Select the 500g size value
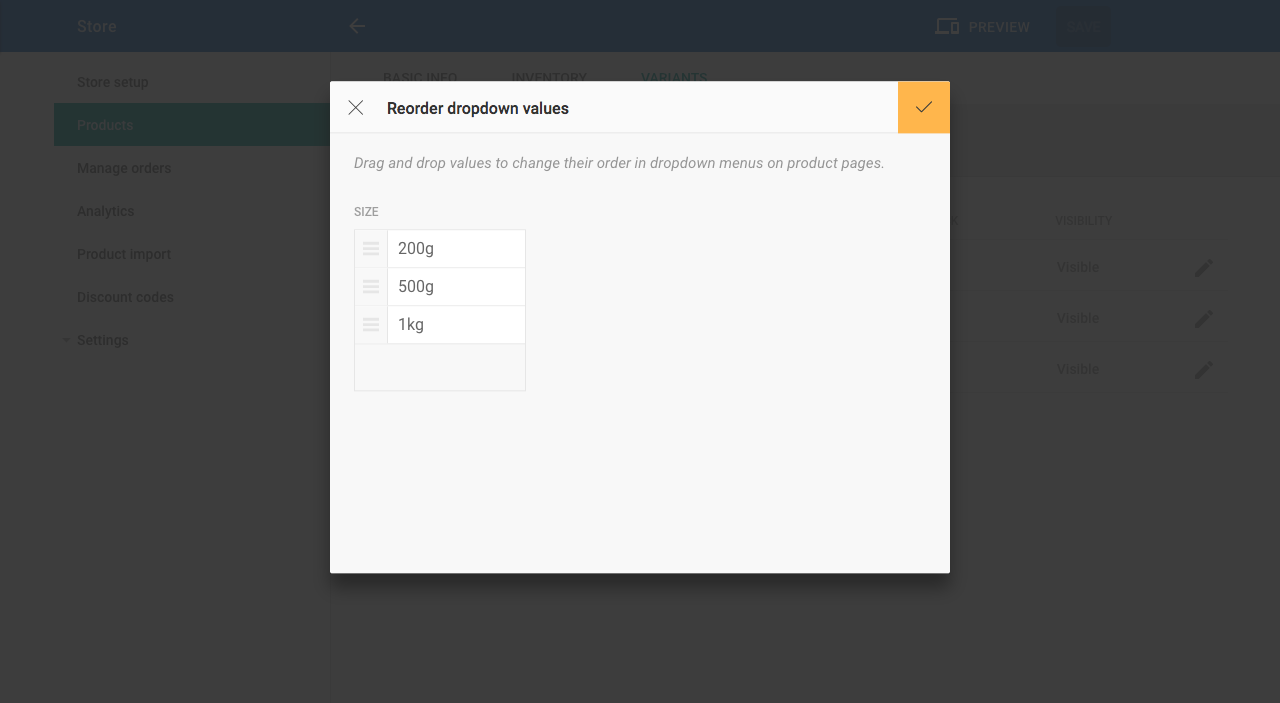Viewport: 1280px width, 703px height. tap(456, 287)
